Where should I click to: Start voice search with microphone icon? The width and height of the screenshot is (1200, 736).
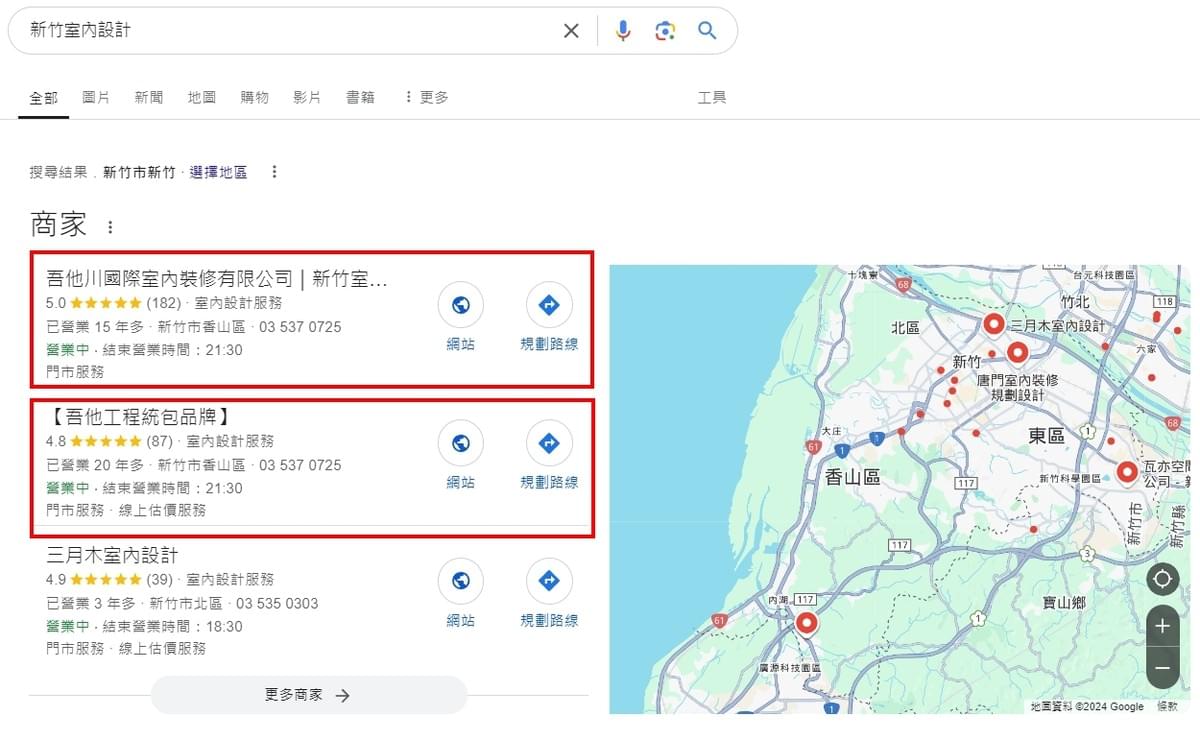pos(623,31)
